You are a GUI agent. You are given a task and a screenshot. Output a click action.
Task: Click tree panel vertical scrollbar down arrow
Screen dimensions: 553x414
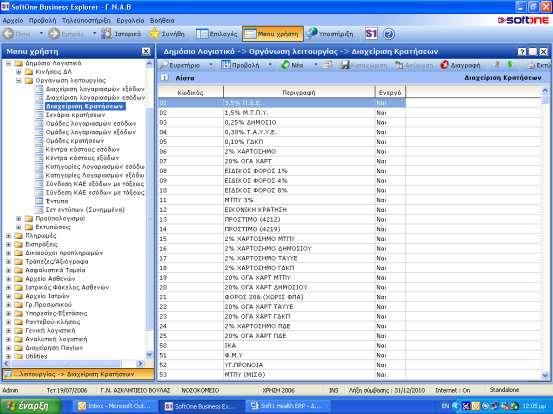point(149,355)
